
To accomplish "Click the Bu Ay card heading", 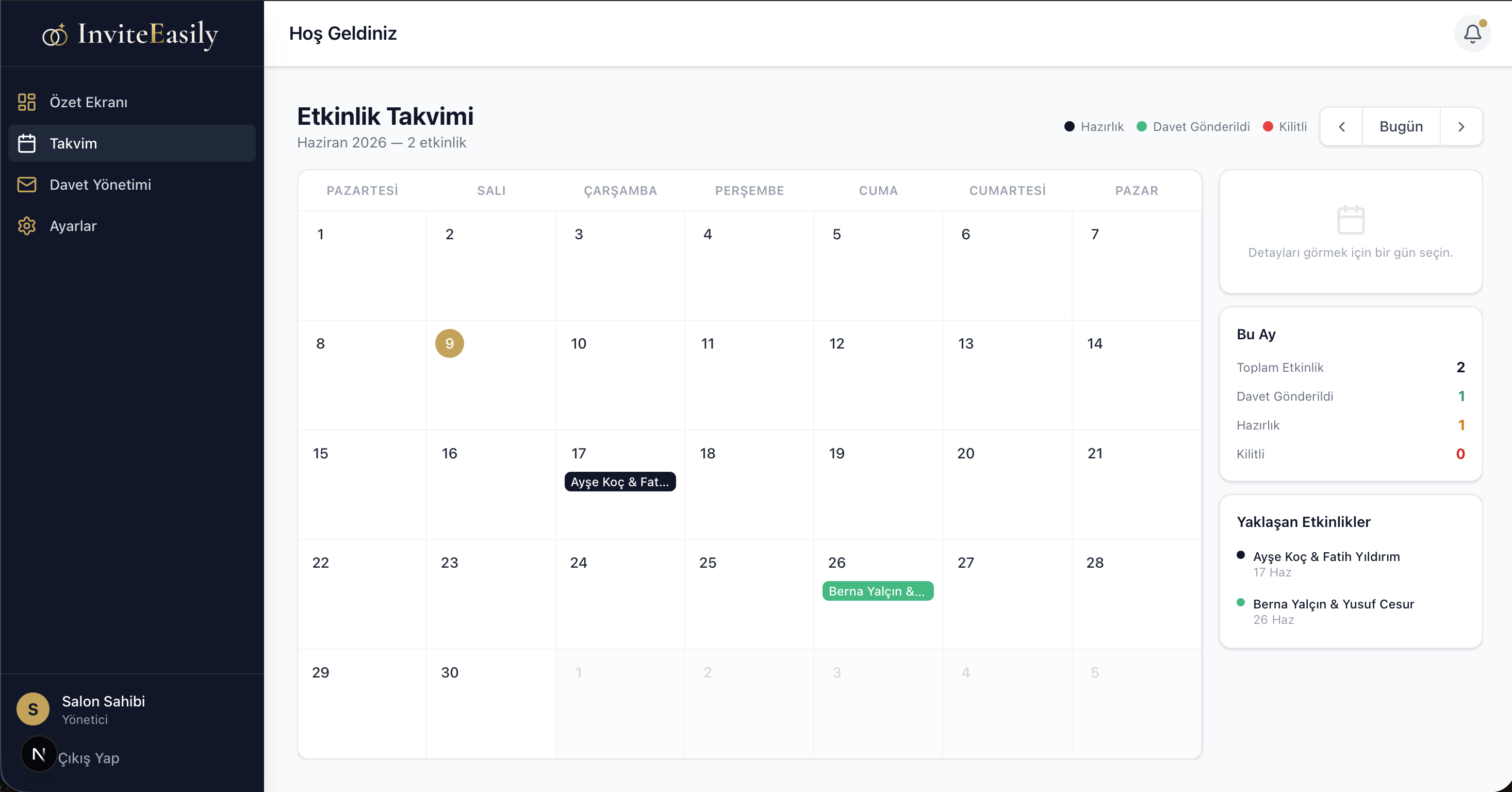I will click(1256, 334).
